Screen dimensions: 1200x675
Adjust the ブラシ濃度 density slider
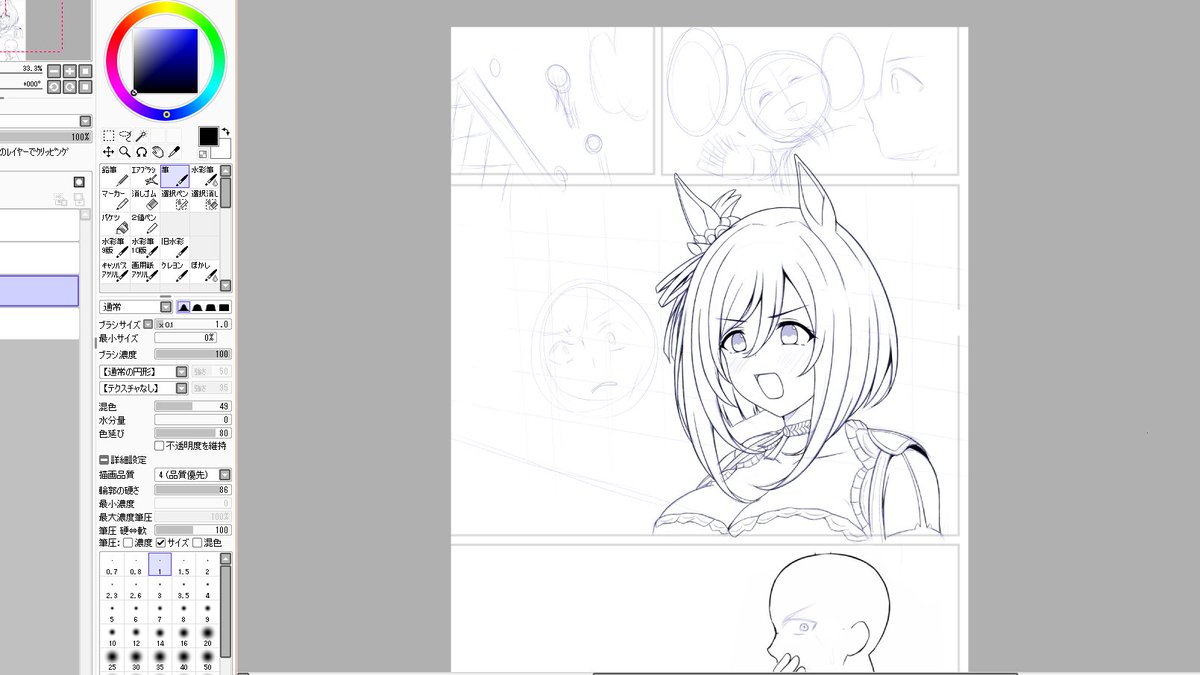[x=193, y=354]
